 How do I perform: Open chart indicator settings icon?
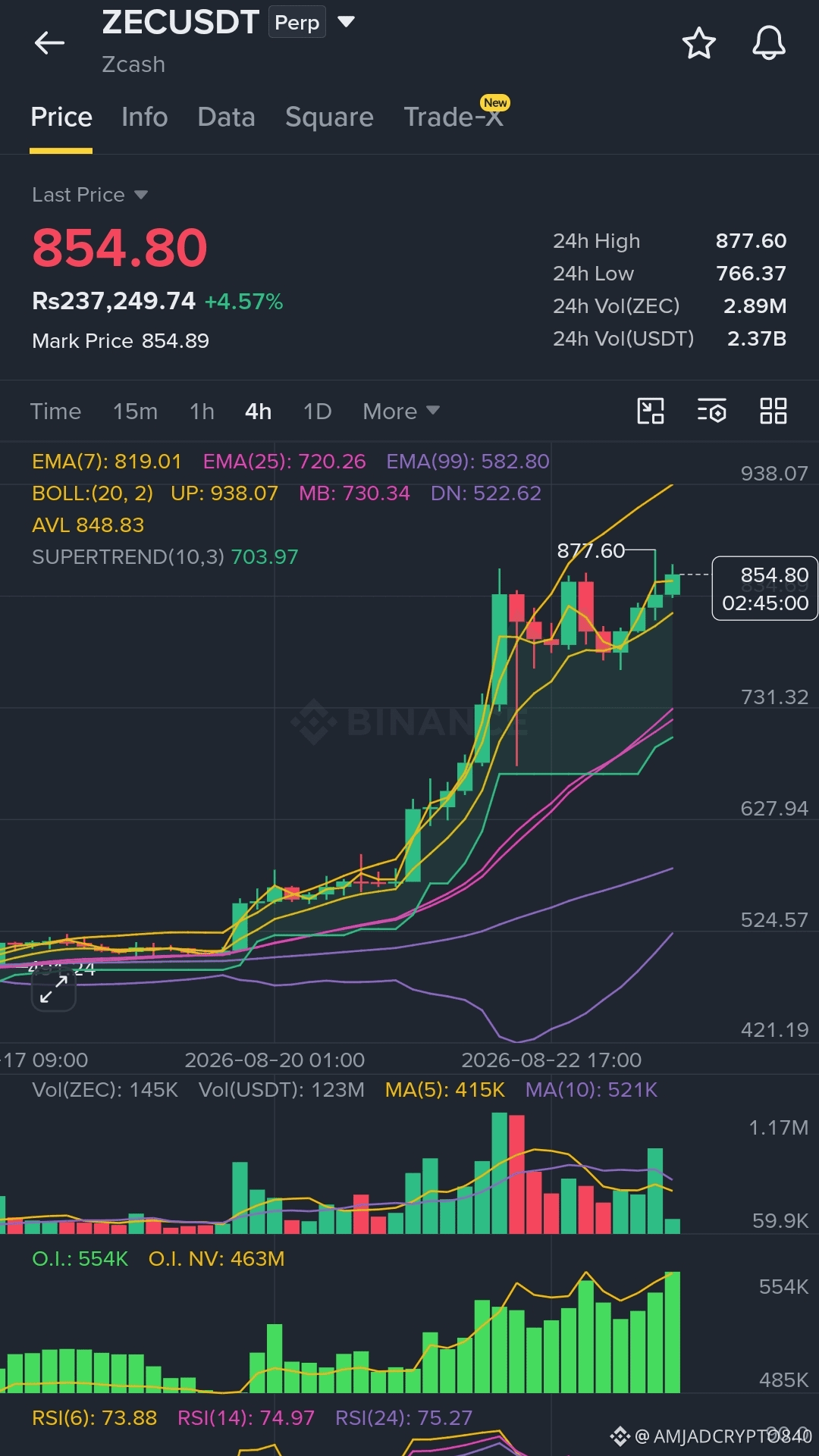tap(711, 411)
